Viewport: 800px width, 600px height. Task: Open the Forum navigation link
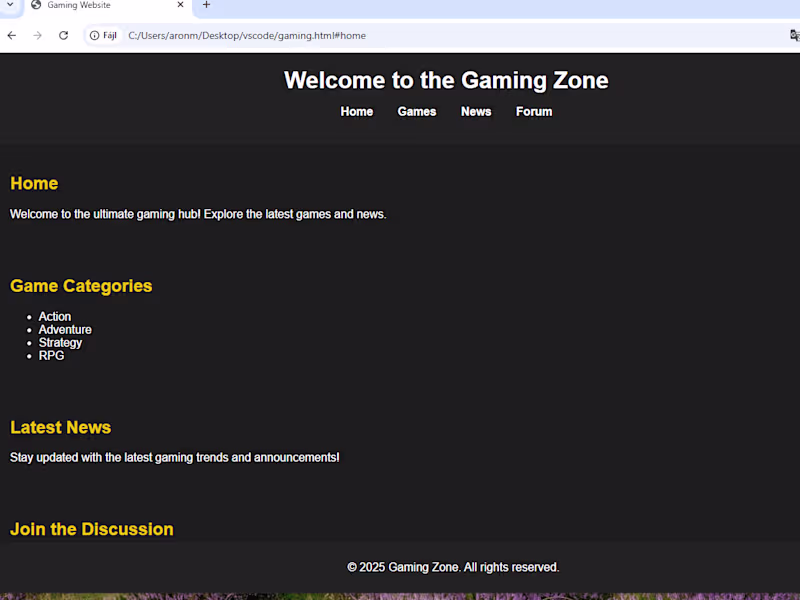(534, 111)
